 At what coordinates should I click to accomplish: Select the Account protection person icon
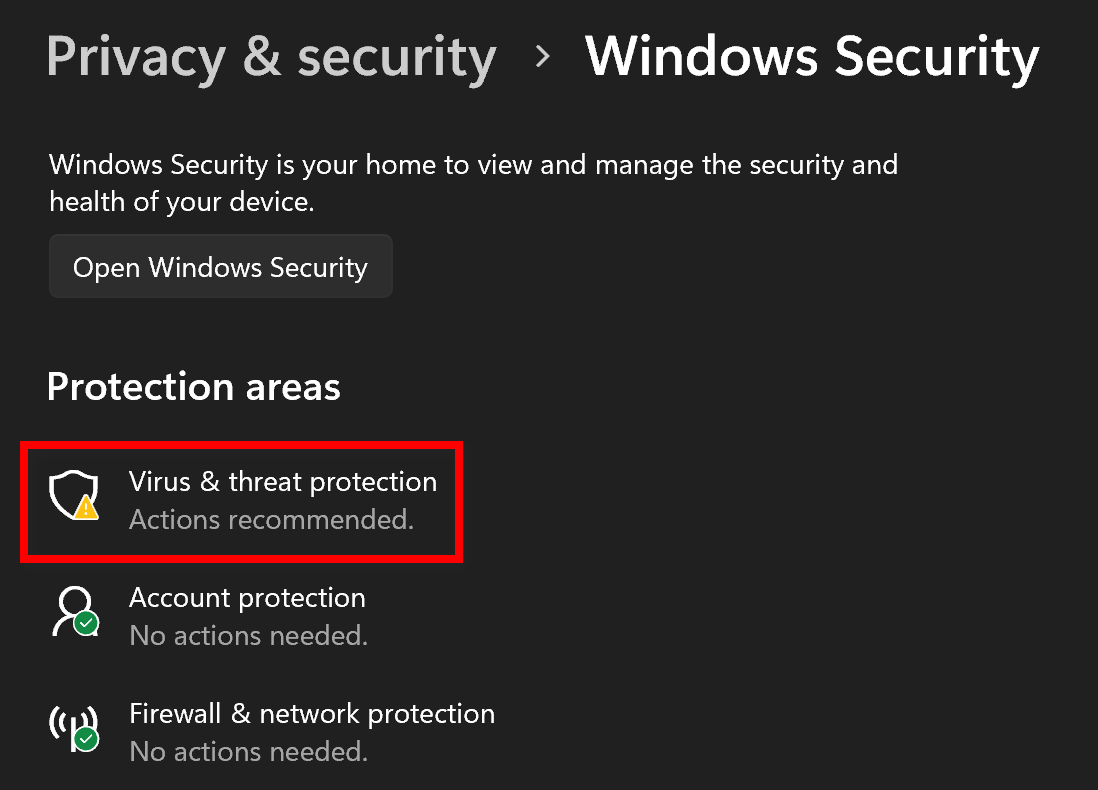point(72,609)
